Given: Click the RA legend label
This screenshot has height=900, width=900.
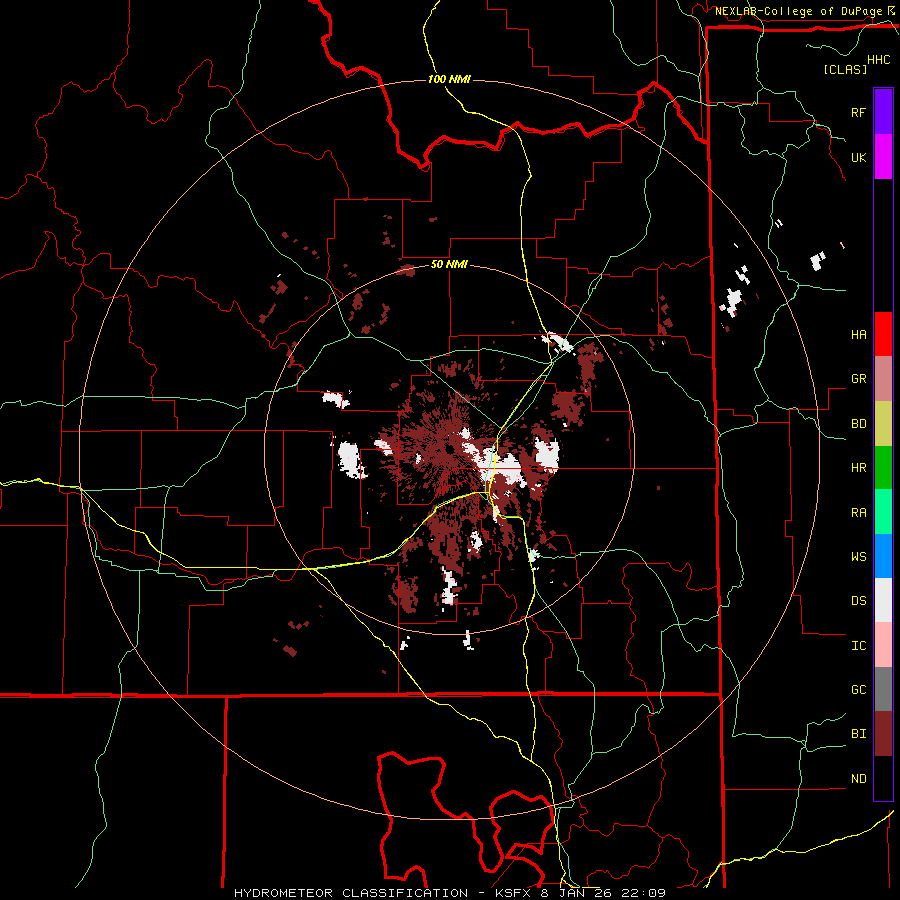Looking at the screenshot, I should tap(858, 513).
